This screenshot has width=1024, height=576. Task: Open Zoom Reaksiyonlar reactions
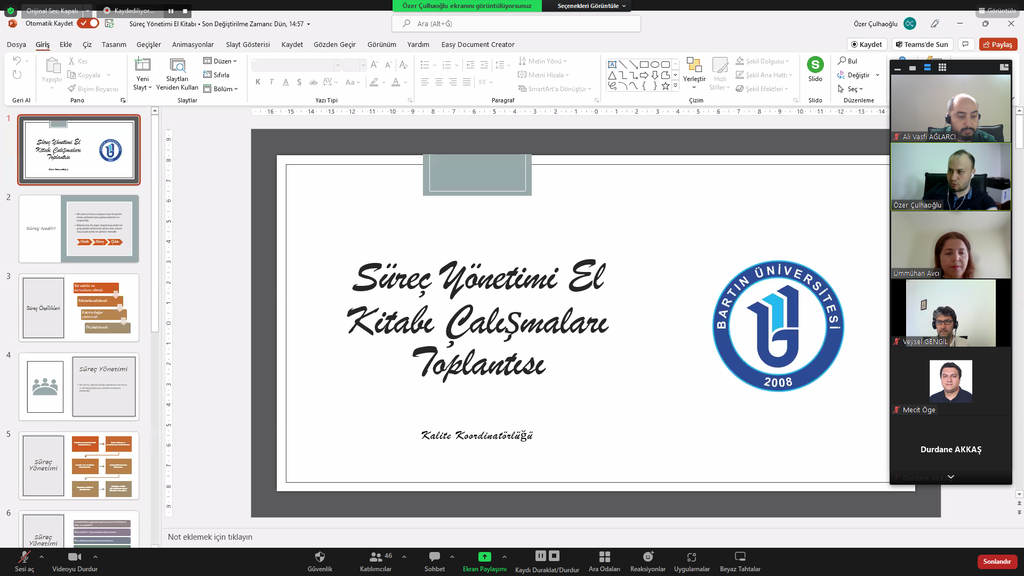pos(648,562)
